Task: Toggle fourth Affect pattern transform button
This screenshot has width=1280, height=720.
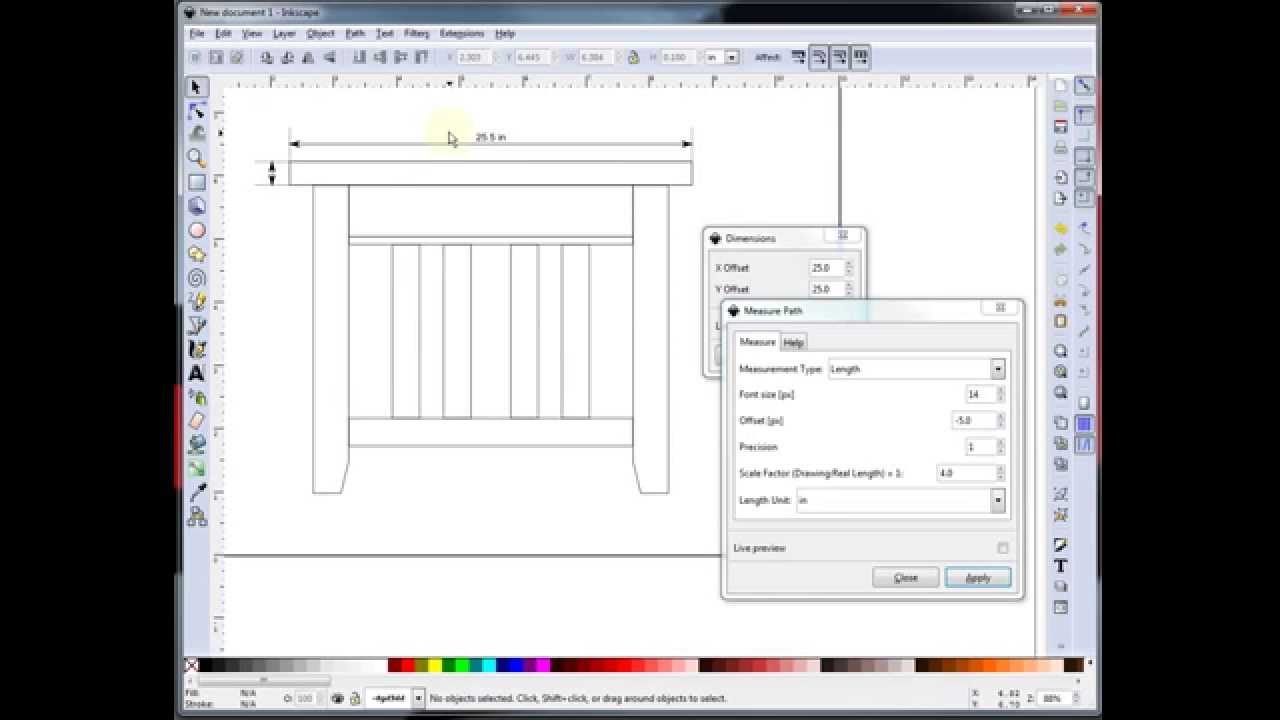Action: [861, 58]
